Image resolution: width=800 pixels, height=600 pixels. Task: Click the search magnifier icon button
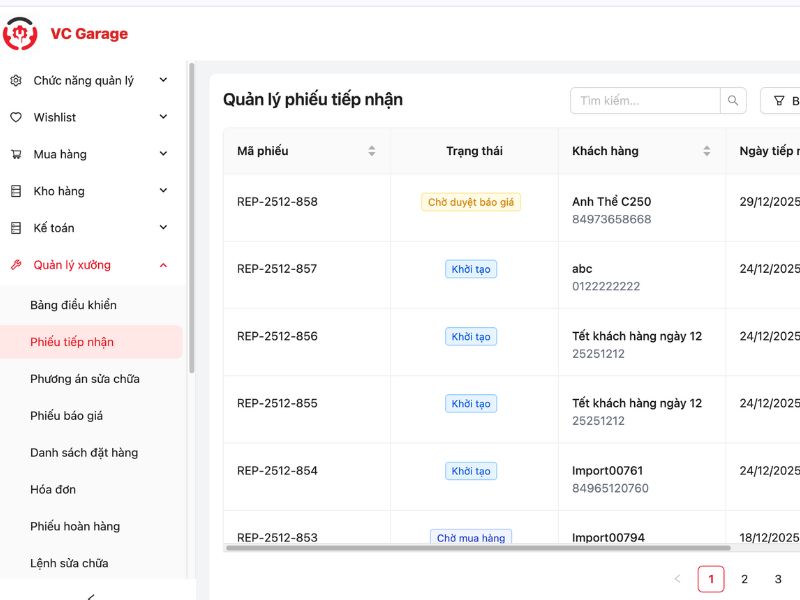click(734, 101)
